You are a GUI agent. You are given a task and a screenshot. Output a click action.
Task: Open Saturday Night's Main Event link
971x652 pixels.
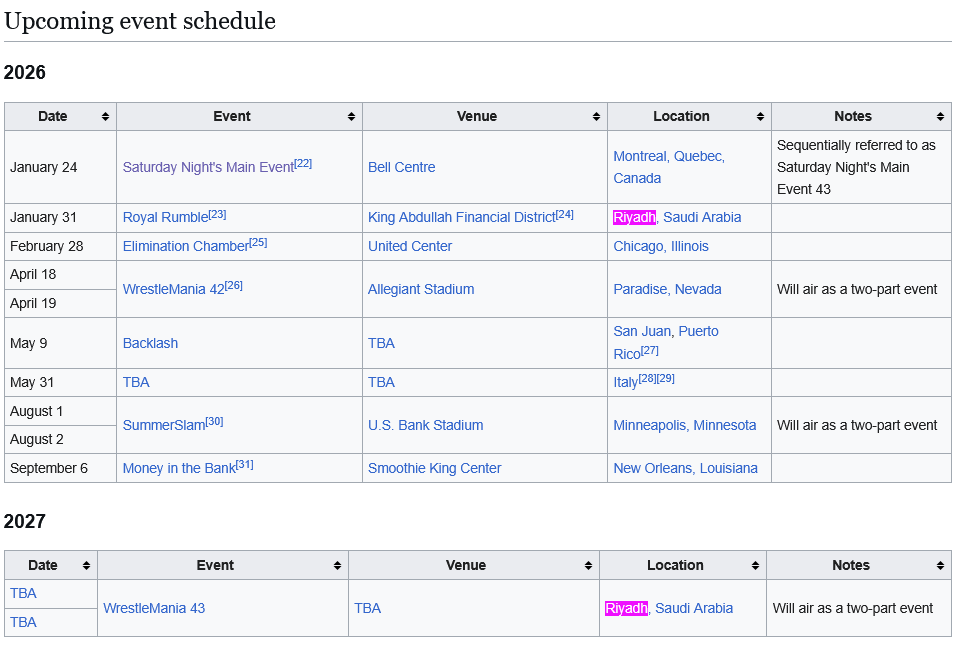[208, 167]
